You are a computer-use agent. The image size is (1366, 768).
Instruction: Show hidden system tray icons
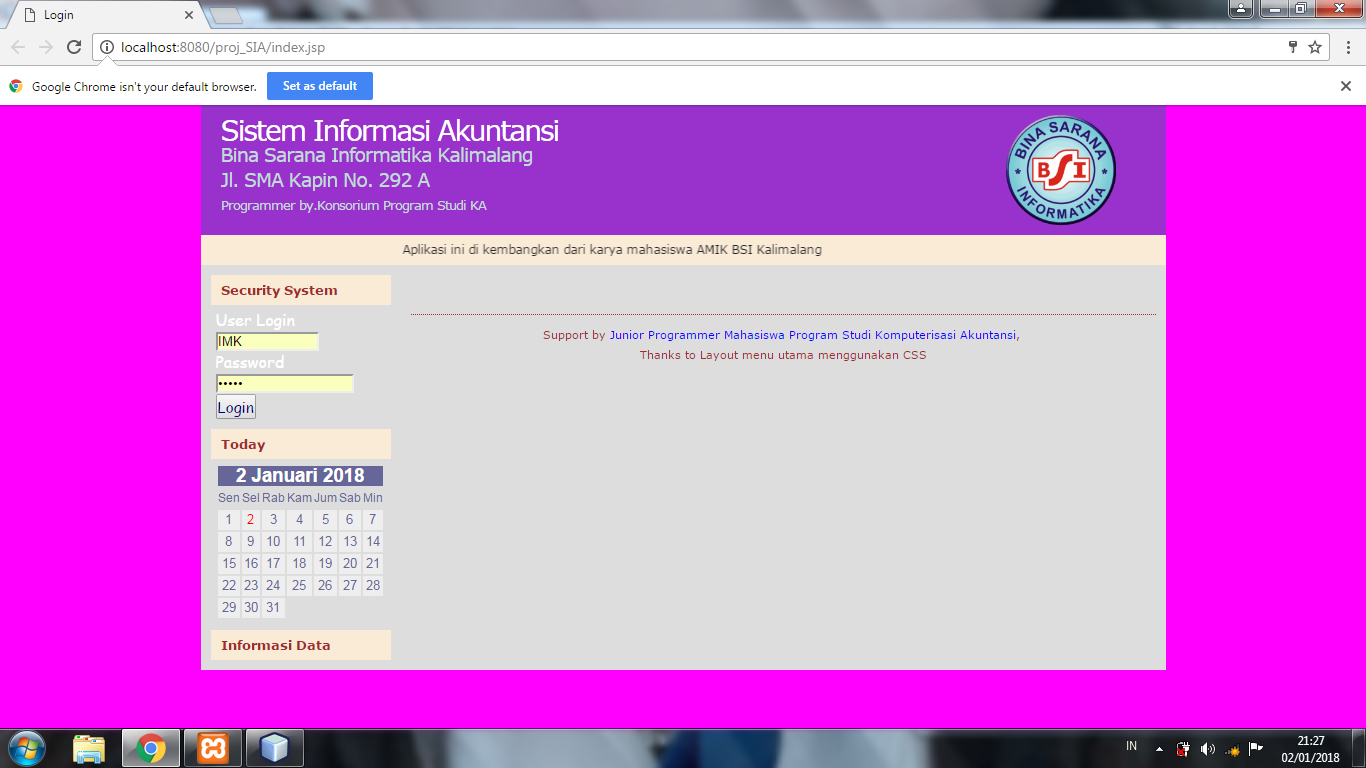1159,749
